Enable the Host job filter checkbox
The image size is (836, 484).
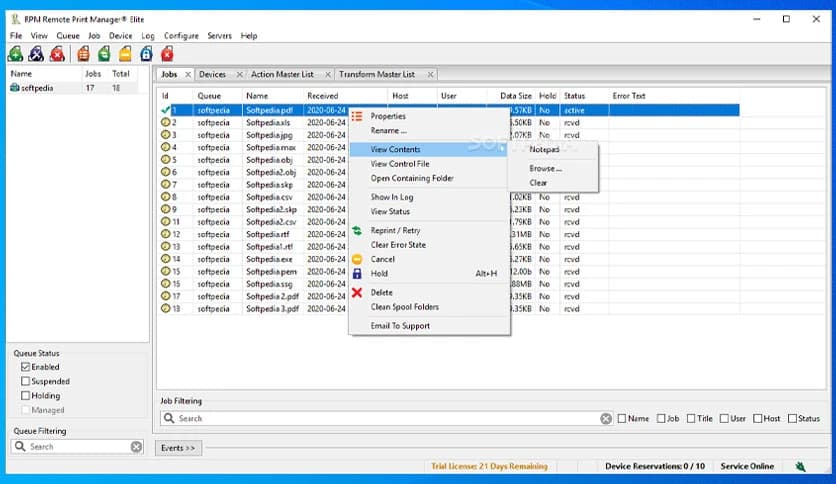point(758,418)
